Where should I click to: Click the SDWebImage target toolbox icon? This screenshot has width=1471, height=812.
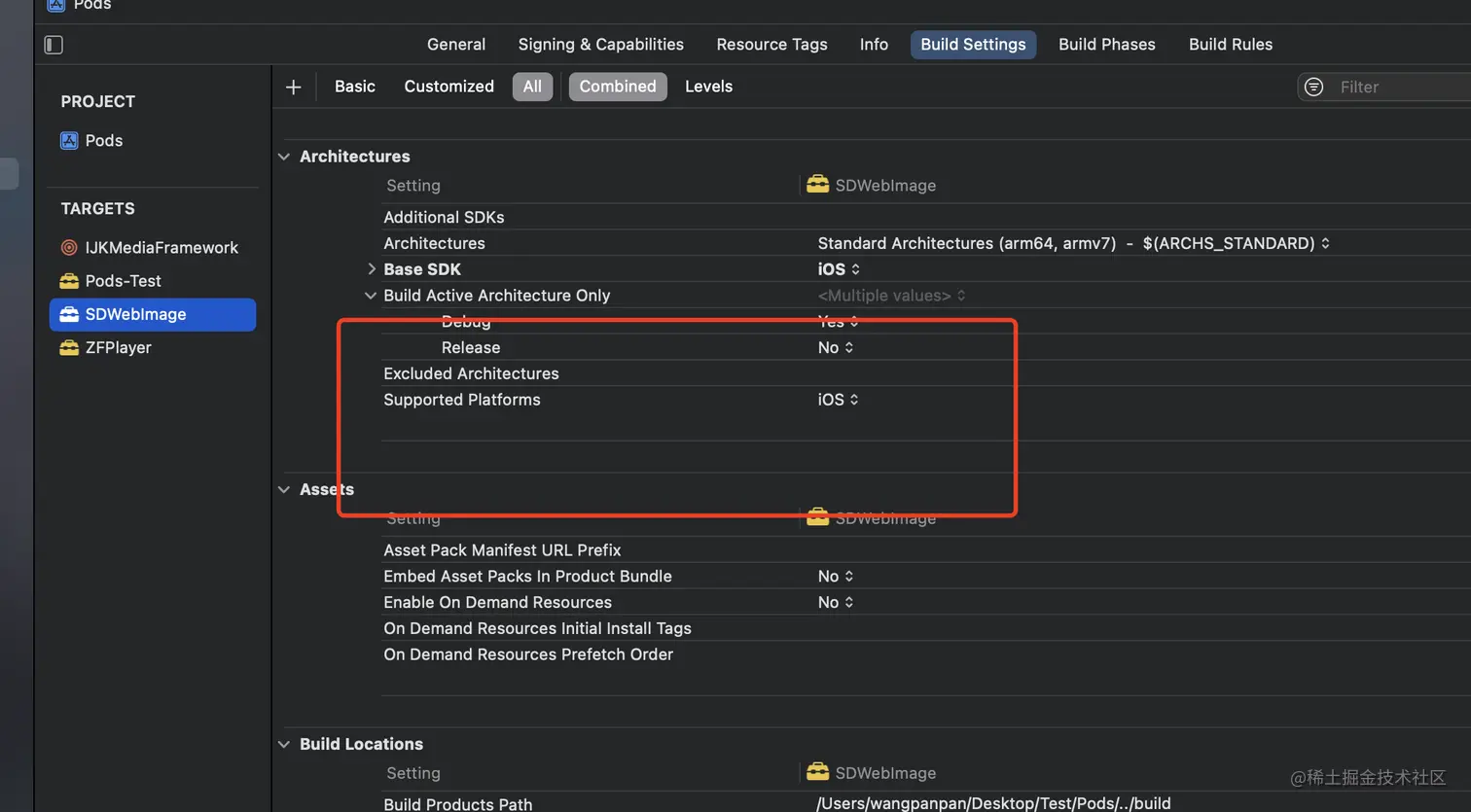[x=69, y=314]
